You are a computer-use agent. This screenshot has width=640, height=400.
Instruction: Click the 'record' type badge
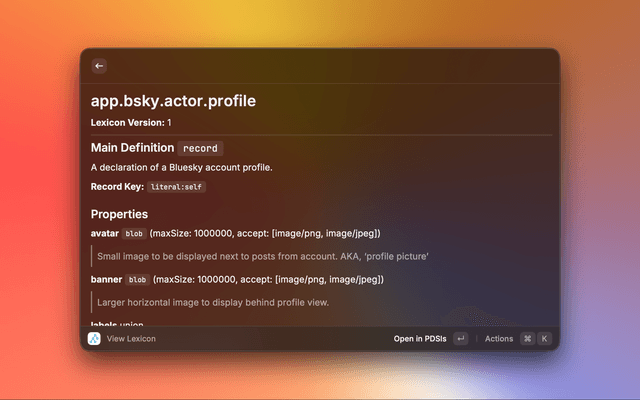tap(200, 148)
